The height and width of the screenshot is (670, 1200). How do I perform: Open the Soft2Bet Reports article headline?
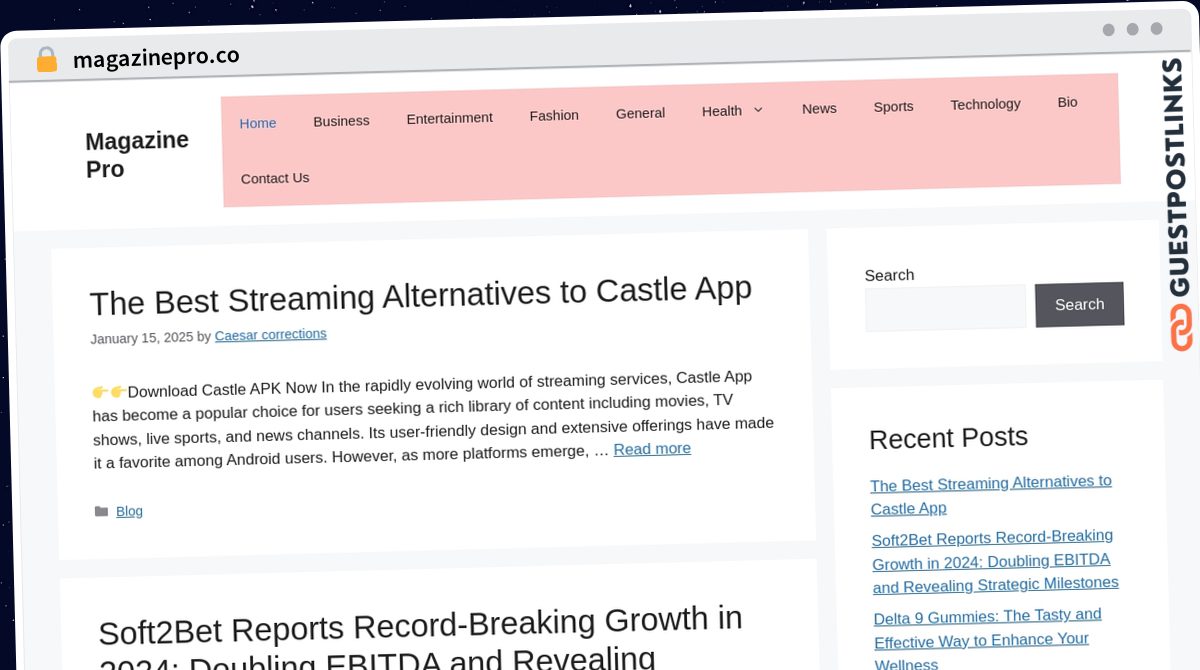point(422,638)
